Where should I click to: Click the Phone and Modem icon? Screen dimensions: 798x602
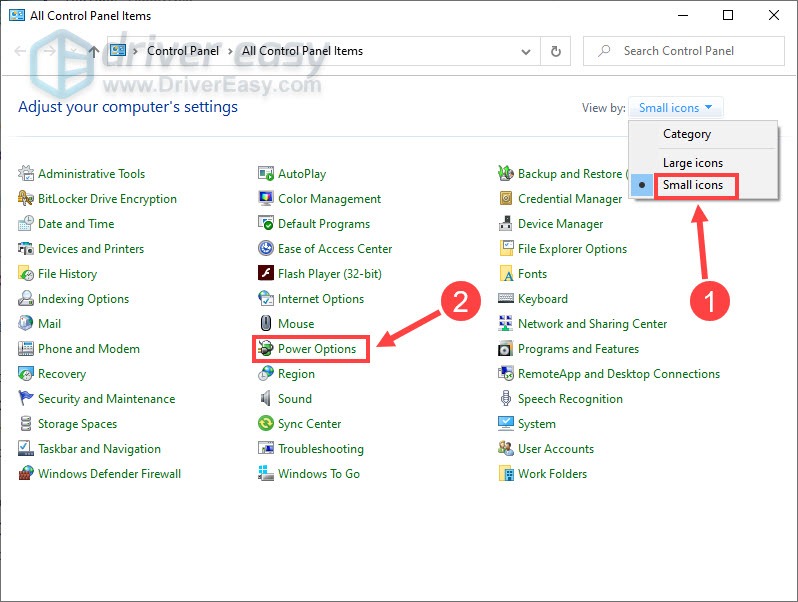tap(26, 348)
